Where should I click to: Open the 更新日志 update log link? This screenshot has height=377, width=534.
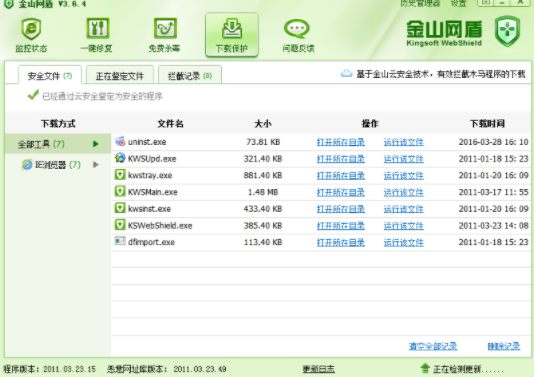[319, 369]
